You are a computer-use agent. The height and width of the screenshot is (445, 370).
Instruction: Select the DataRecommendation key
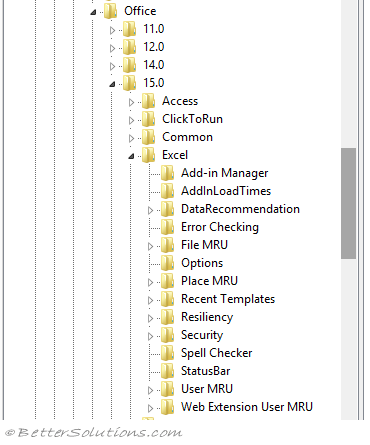click(240, 209)
